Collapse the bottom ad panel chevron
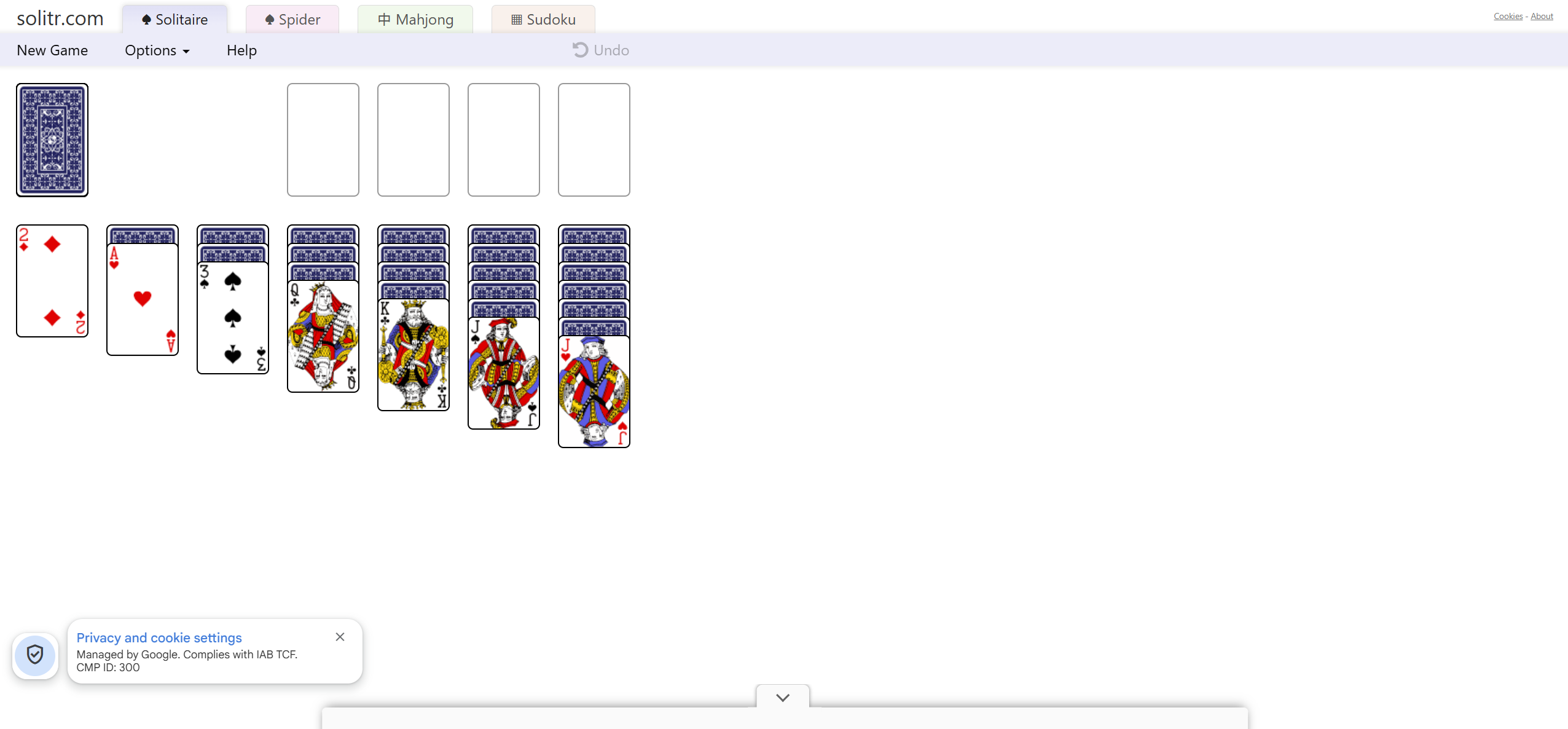Viewport: 1568px width, 729px height. (782, 698)
